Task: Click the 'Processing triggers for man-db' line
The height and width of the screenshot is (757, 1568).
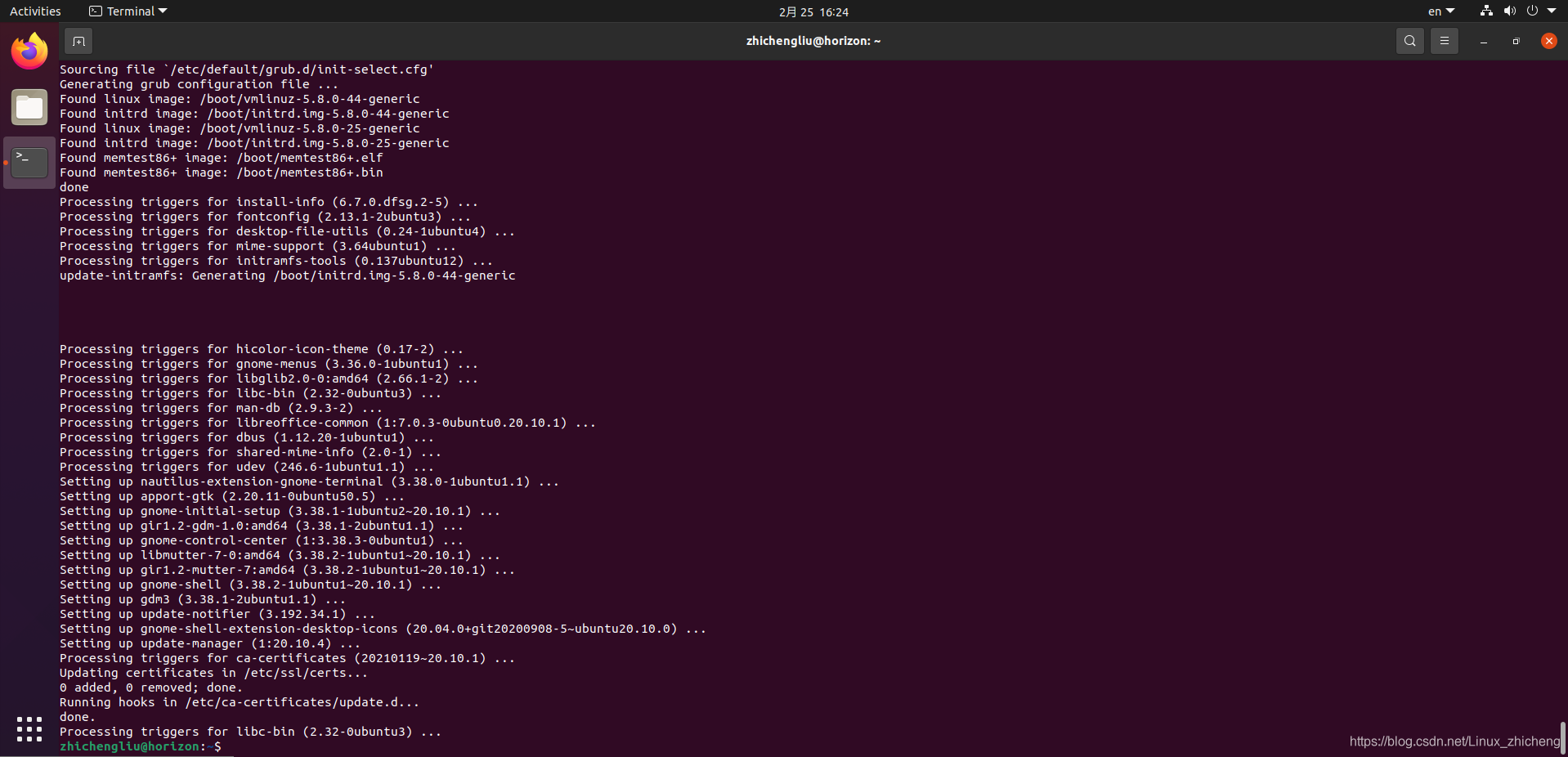Action: pyautogui.click(x=221, y=408)
